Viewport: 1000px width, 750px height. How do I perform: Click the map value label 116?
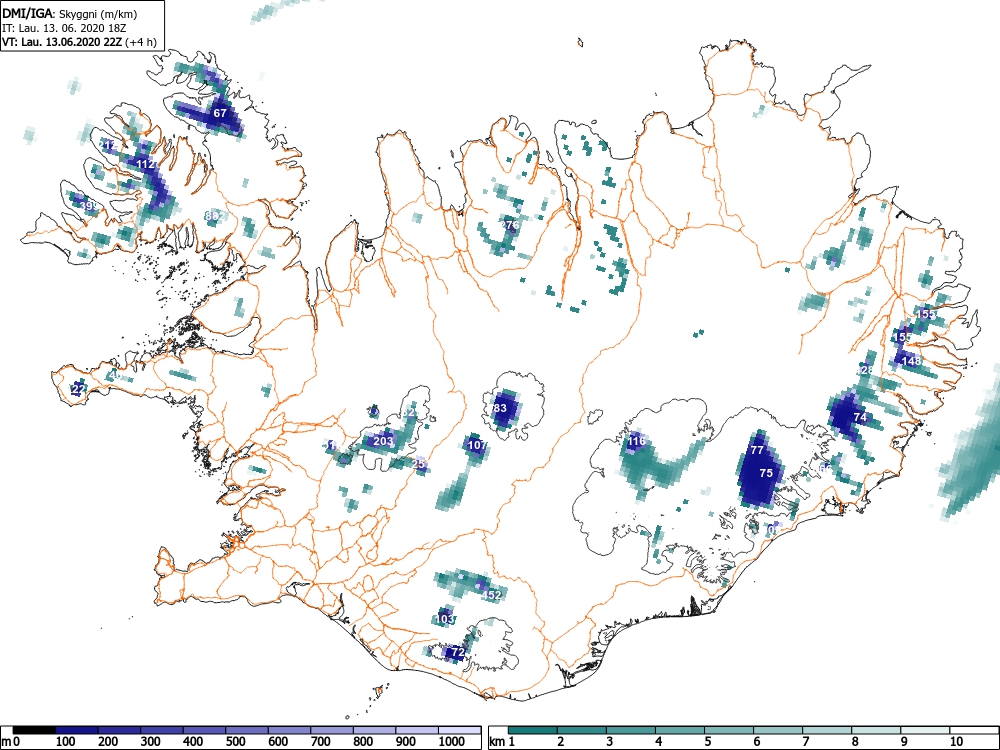click(636, 441)
